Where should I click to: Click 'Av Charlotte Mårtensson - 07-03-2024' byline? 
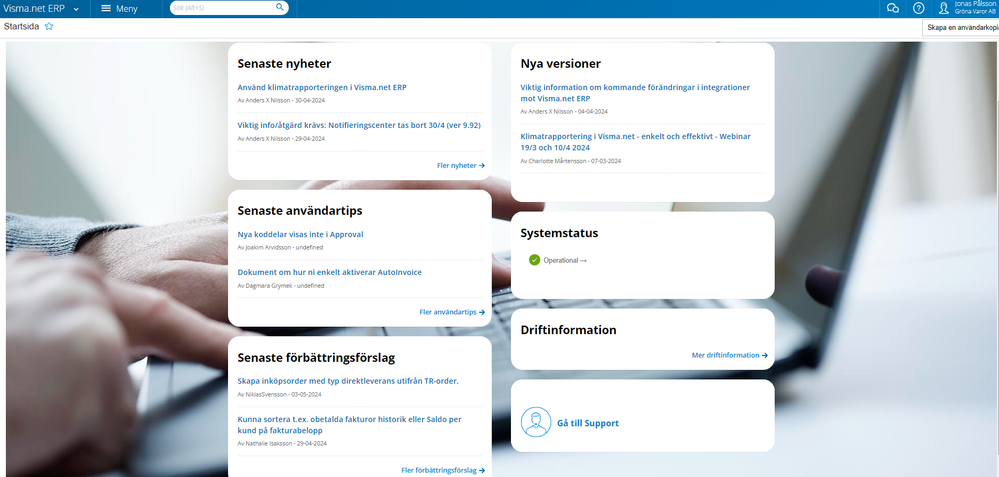[570, 161]
